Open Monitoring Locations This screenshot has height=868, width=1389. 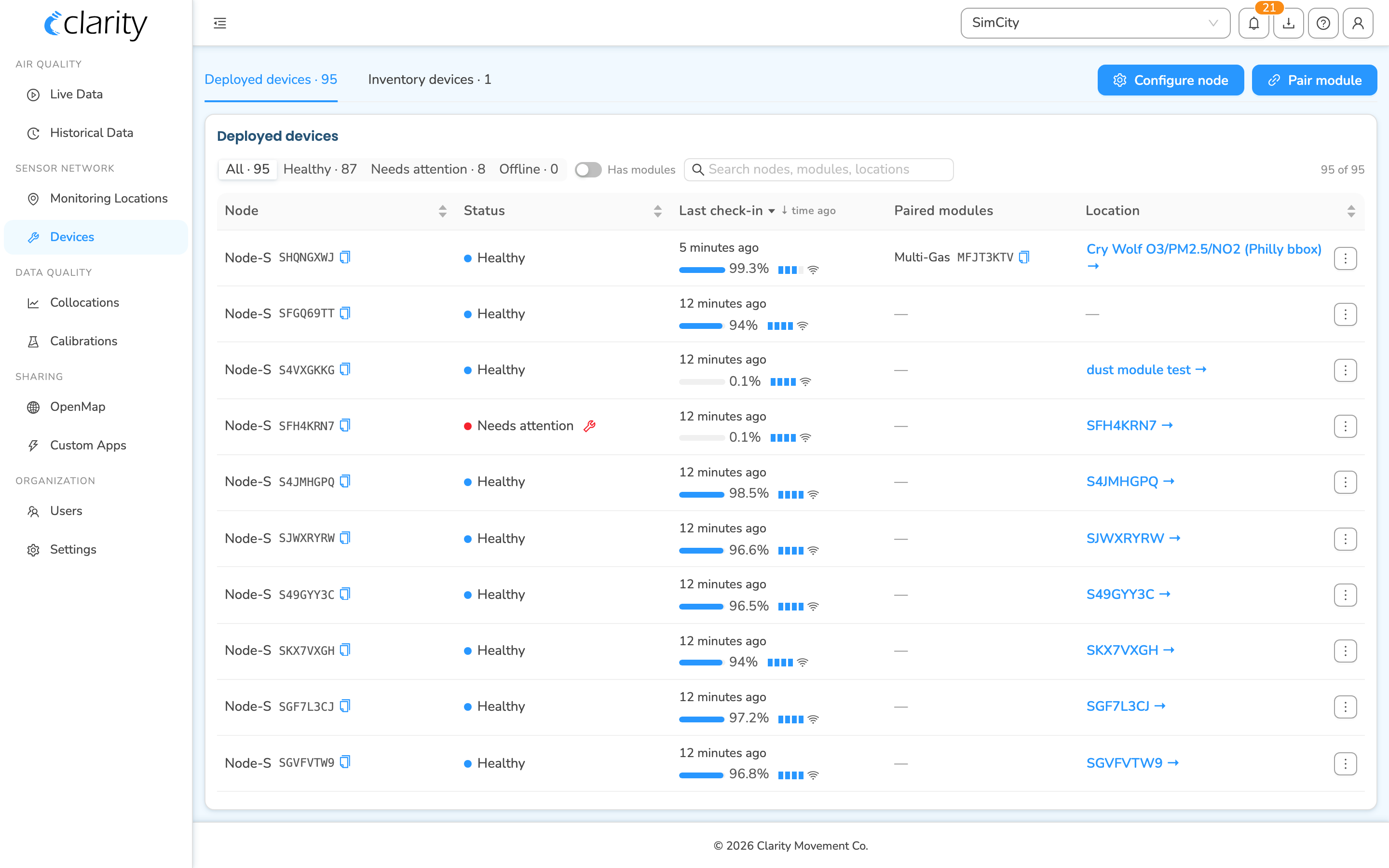(x=96, y=198)
